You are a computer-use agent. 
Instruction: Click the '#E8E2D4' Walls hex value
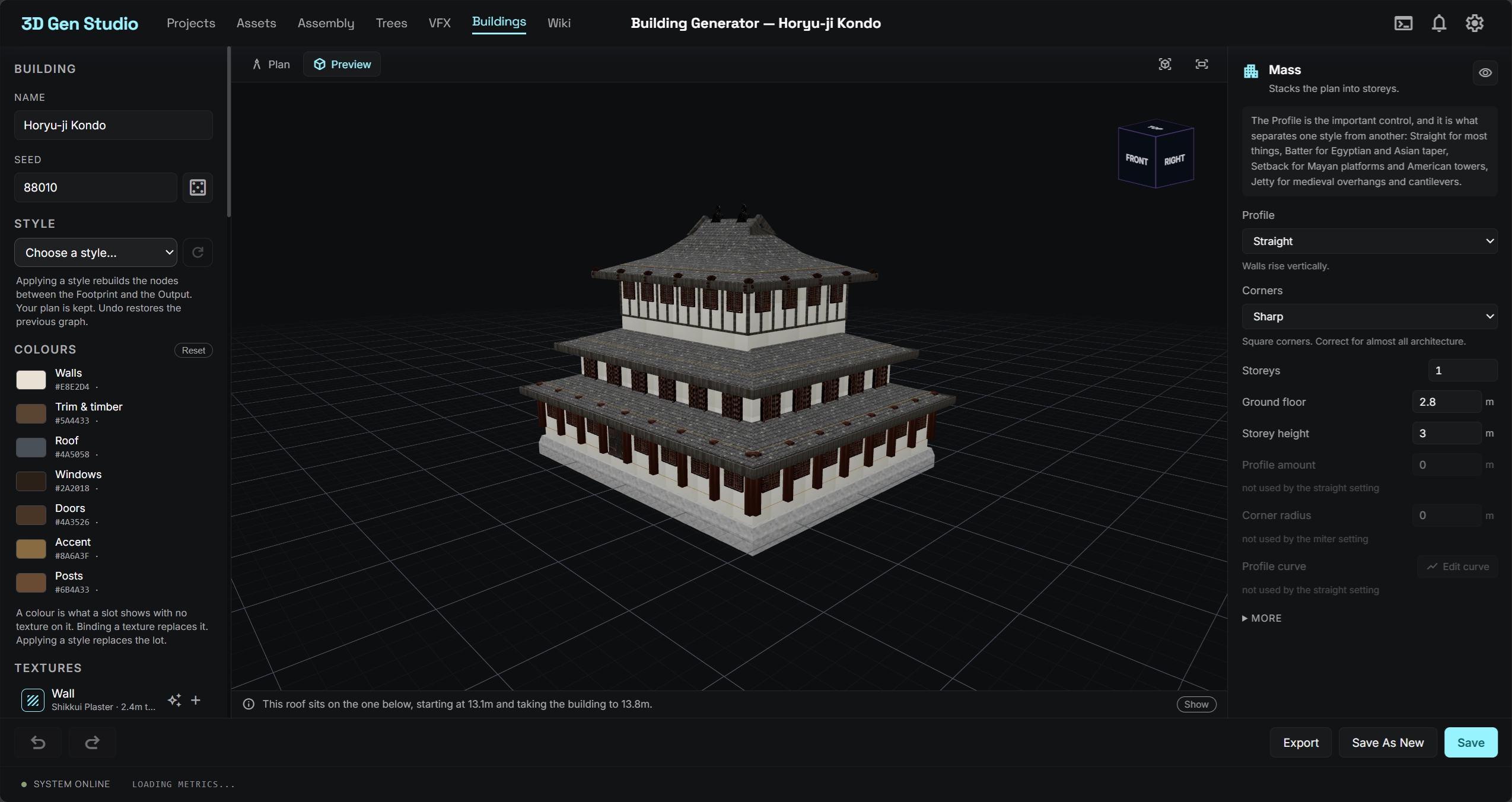tap(72, 387)
